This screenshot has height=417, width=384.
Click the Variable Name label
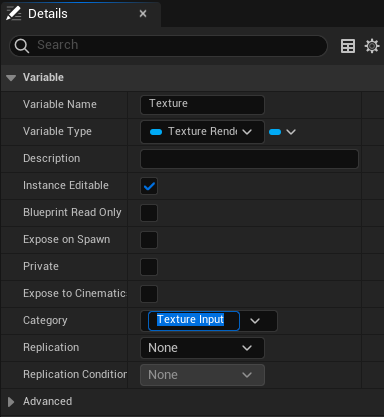60,104
